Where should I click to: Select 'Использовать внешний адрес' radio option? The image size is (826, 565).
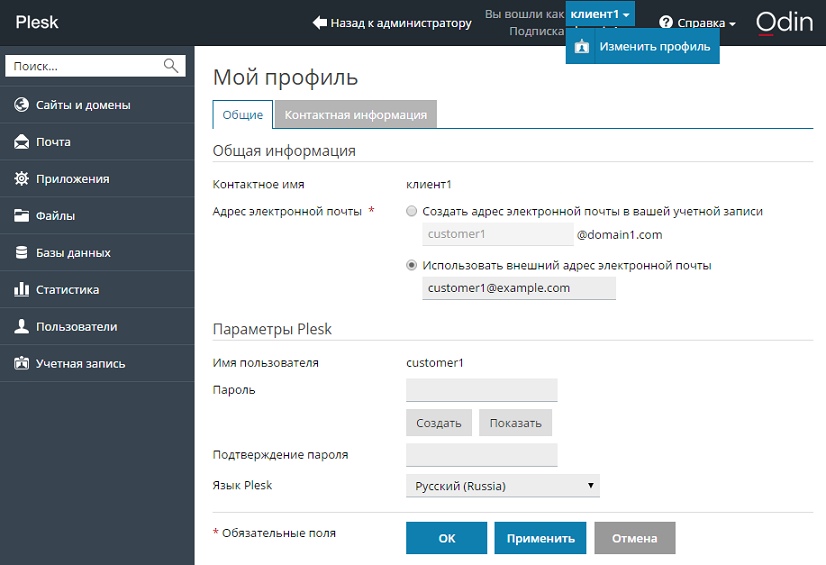[411, 265]
